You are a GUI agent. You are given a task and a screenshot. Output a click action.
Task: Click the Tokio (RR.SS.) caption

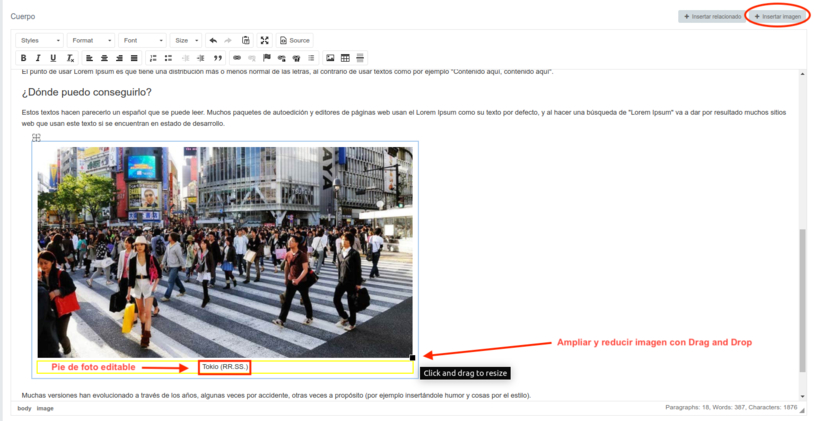click(225, 367)
